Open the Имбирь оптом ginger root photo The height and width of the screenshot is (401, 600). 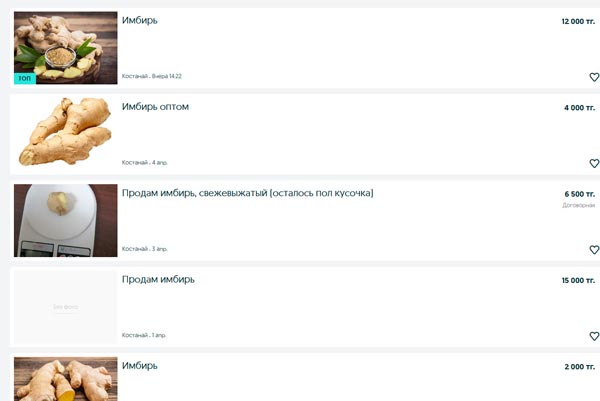66,132
